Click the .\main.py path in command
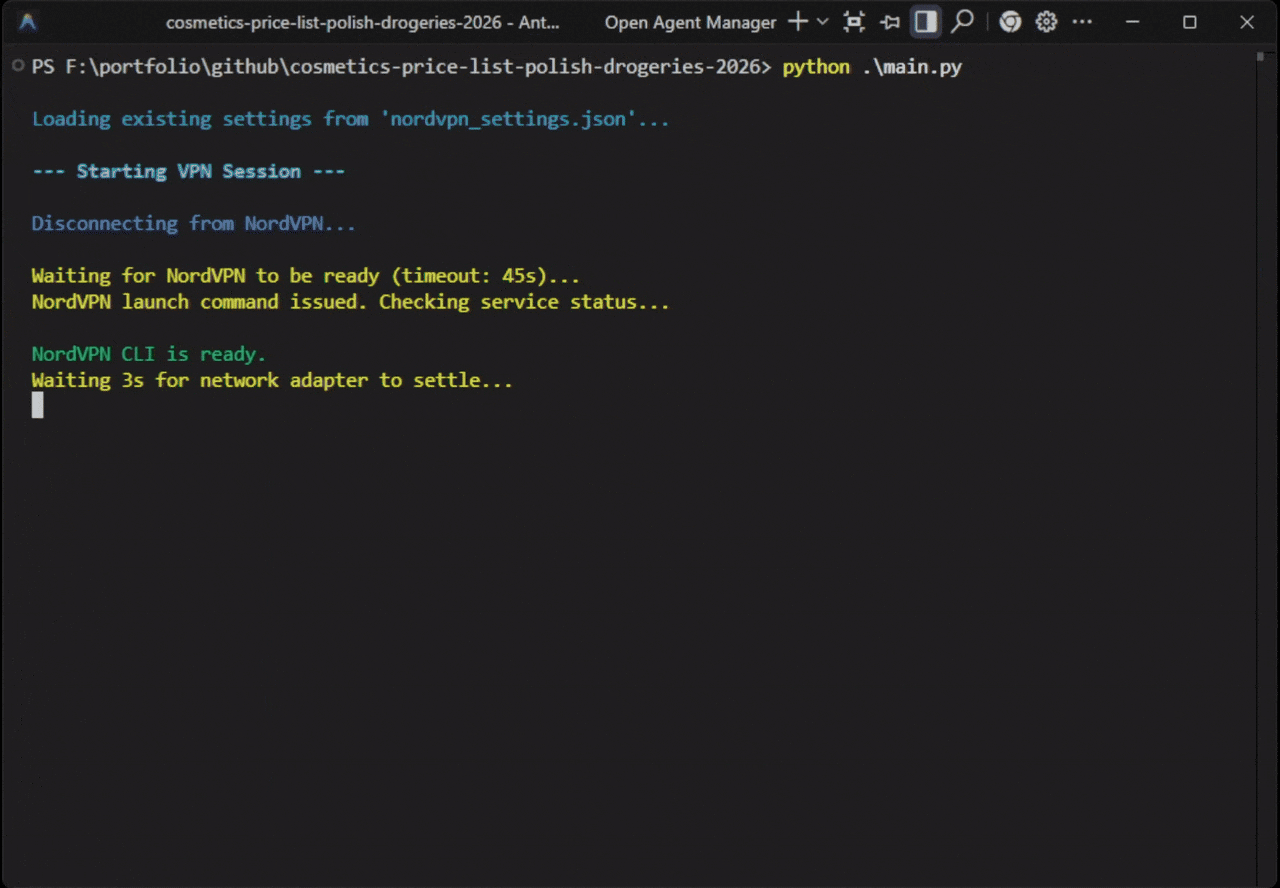Screen dimensions: 1280x888 click(911, 67)
